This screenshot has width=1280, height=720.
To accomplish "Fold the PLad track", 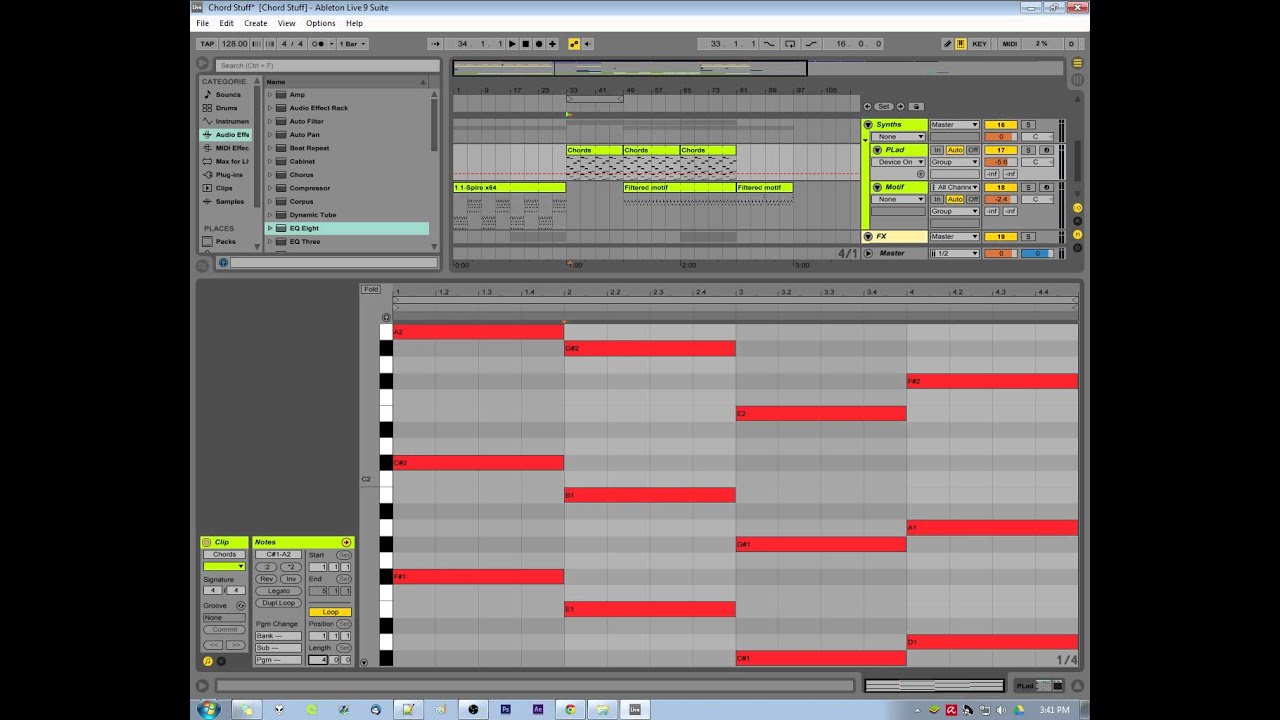I will (x=877, y=150).
